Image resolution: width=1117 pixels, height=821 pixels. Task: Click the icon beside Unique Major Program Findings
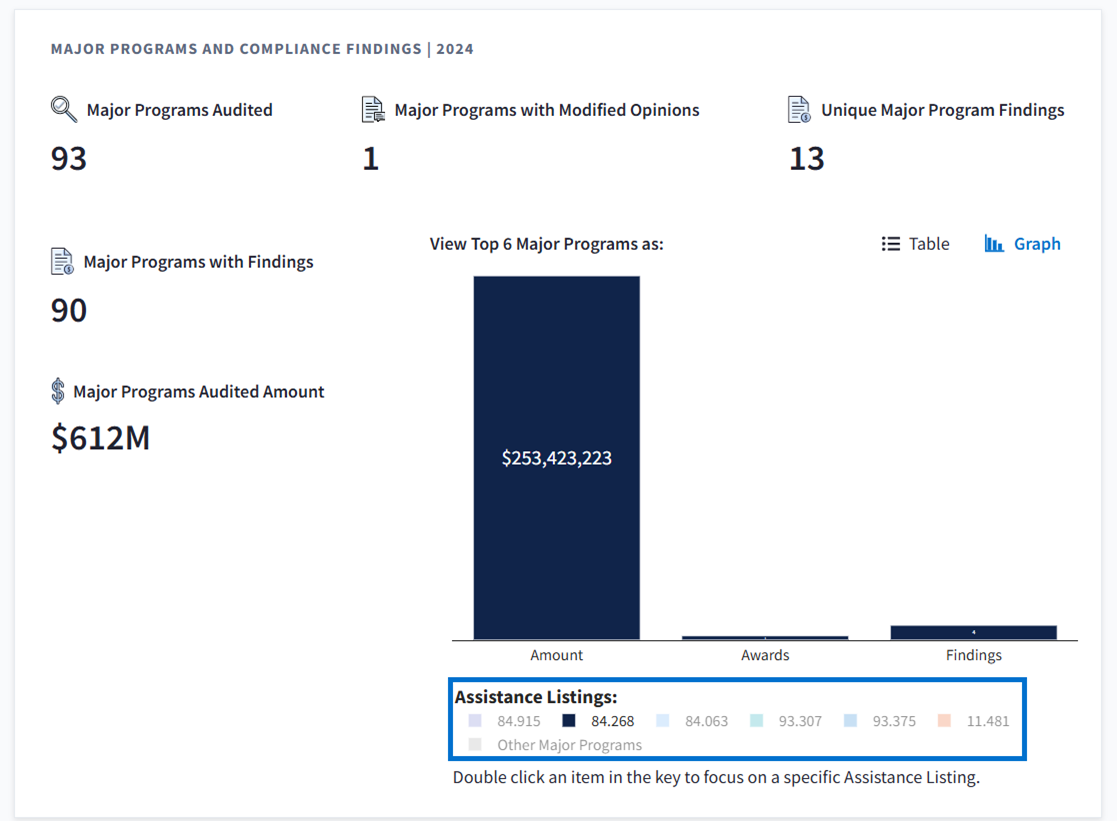(799, 109)
